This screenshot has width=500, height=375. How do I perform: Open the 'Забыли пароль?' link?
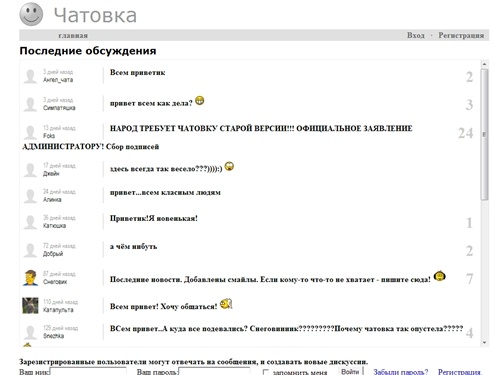(400, 372)
